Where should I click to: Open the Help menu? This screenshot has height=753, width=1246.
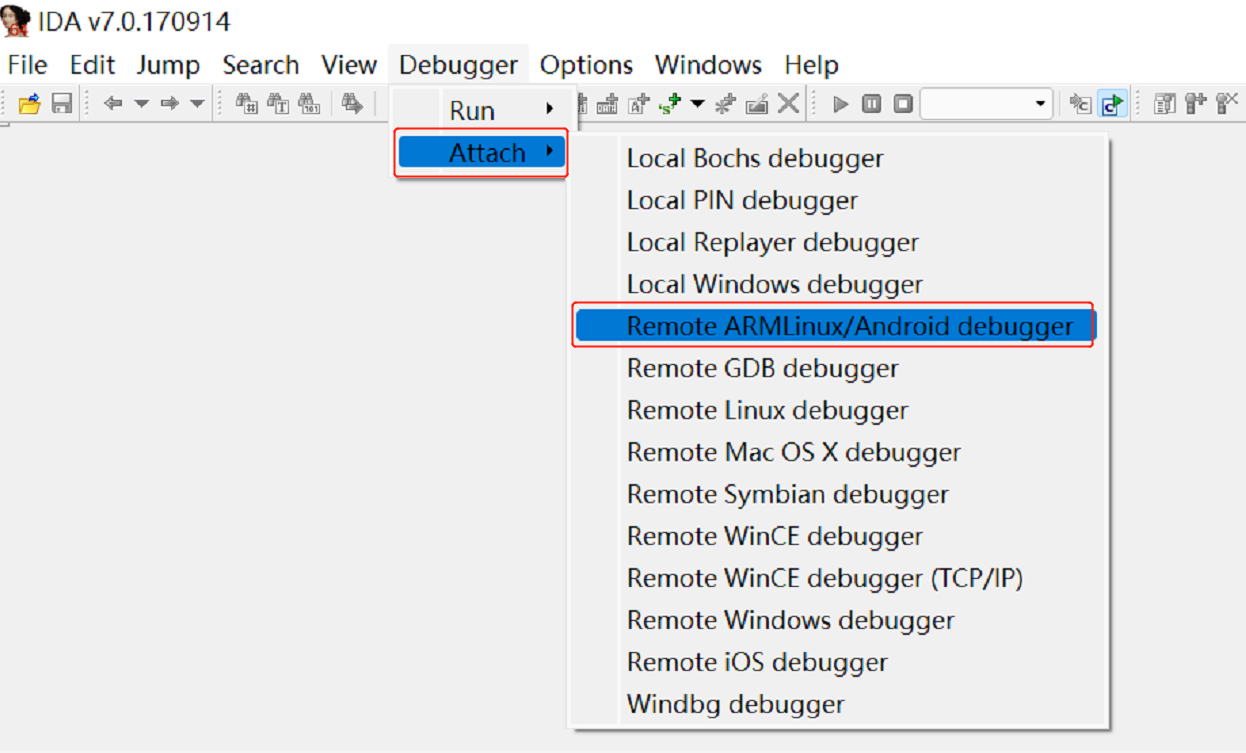[811, 65]
